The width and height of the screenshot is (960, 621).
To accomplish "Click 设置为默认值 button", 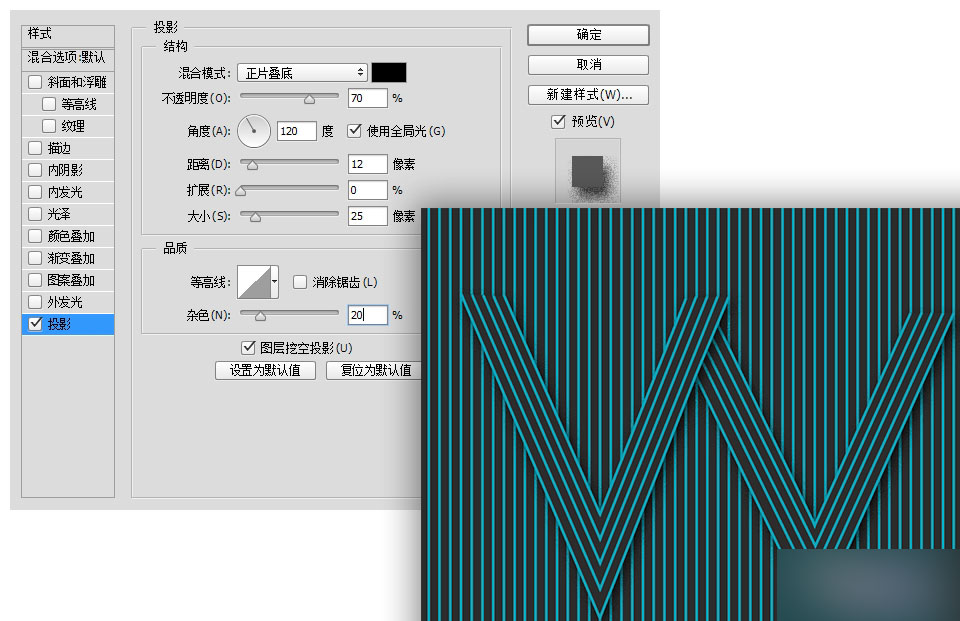I will (265, 371).
